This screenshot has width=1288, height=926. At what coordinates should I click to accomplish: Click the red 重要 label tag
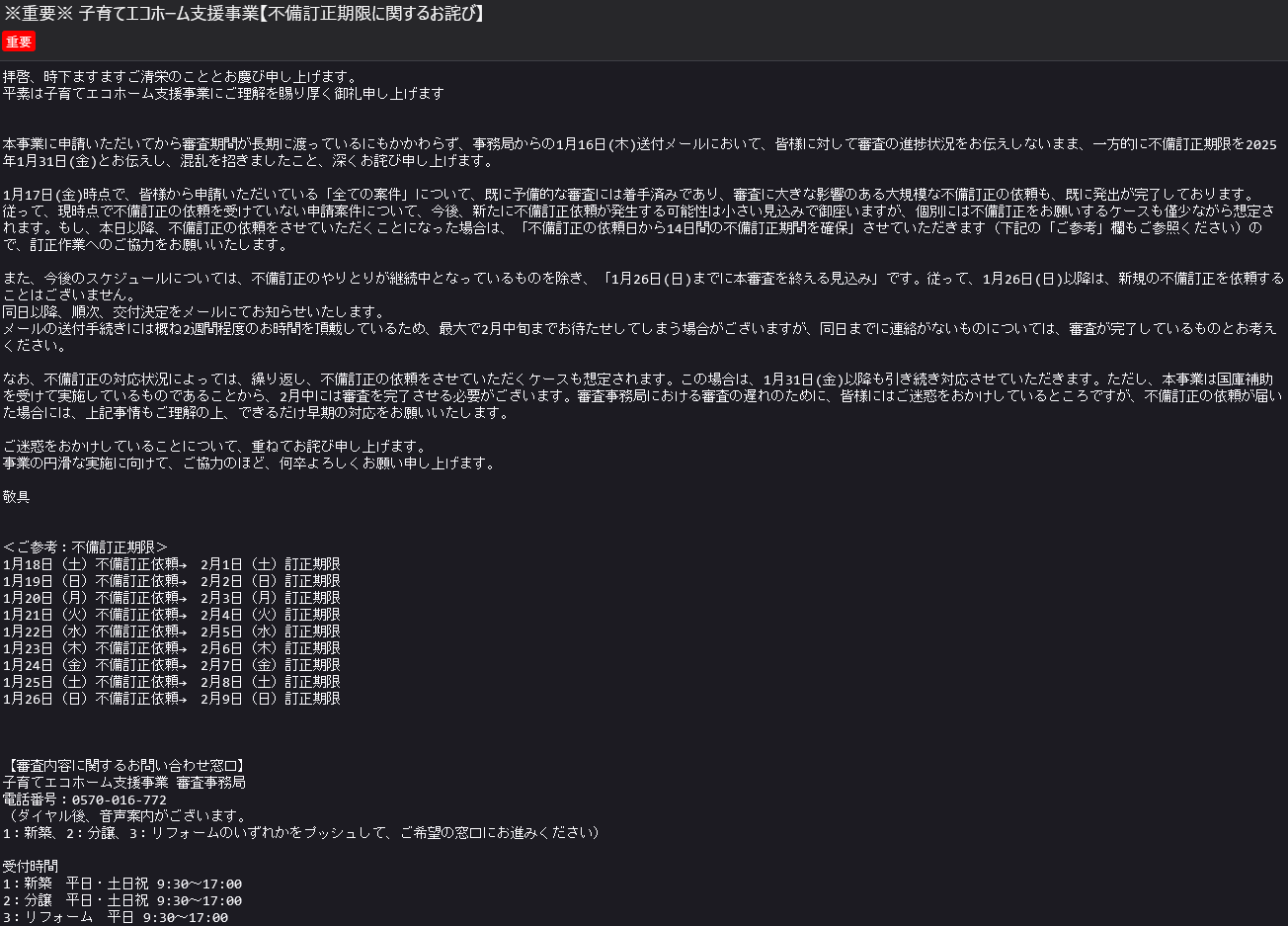click(18, 42)
